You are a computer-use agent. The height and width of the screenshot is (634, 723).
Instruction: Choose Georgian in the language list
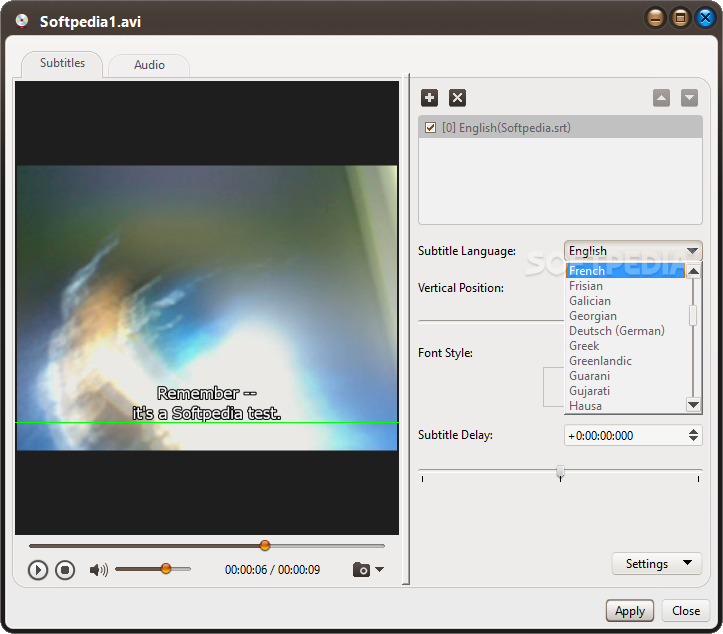[x=625, y=316]
